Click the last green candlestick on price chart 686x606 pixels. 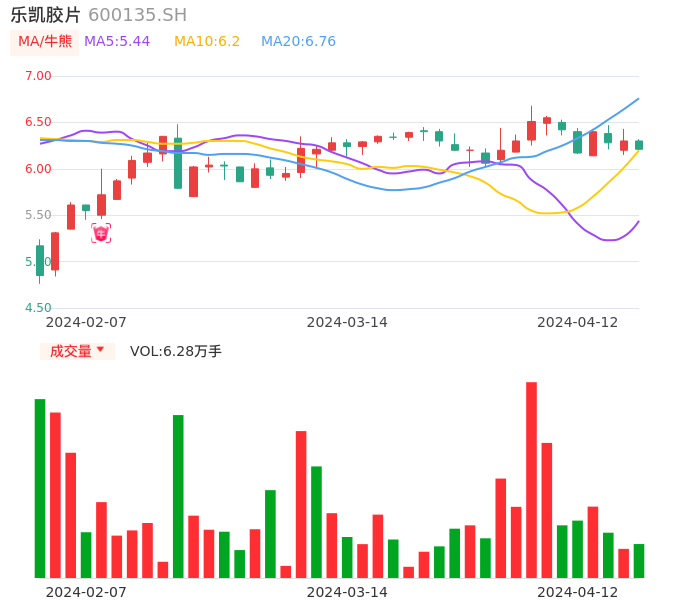[639, 145]
